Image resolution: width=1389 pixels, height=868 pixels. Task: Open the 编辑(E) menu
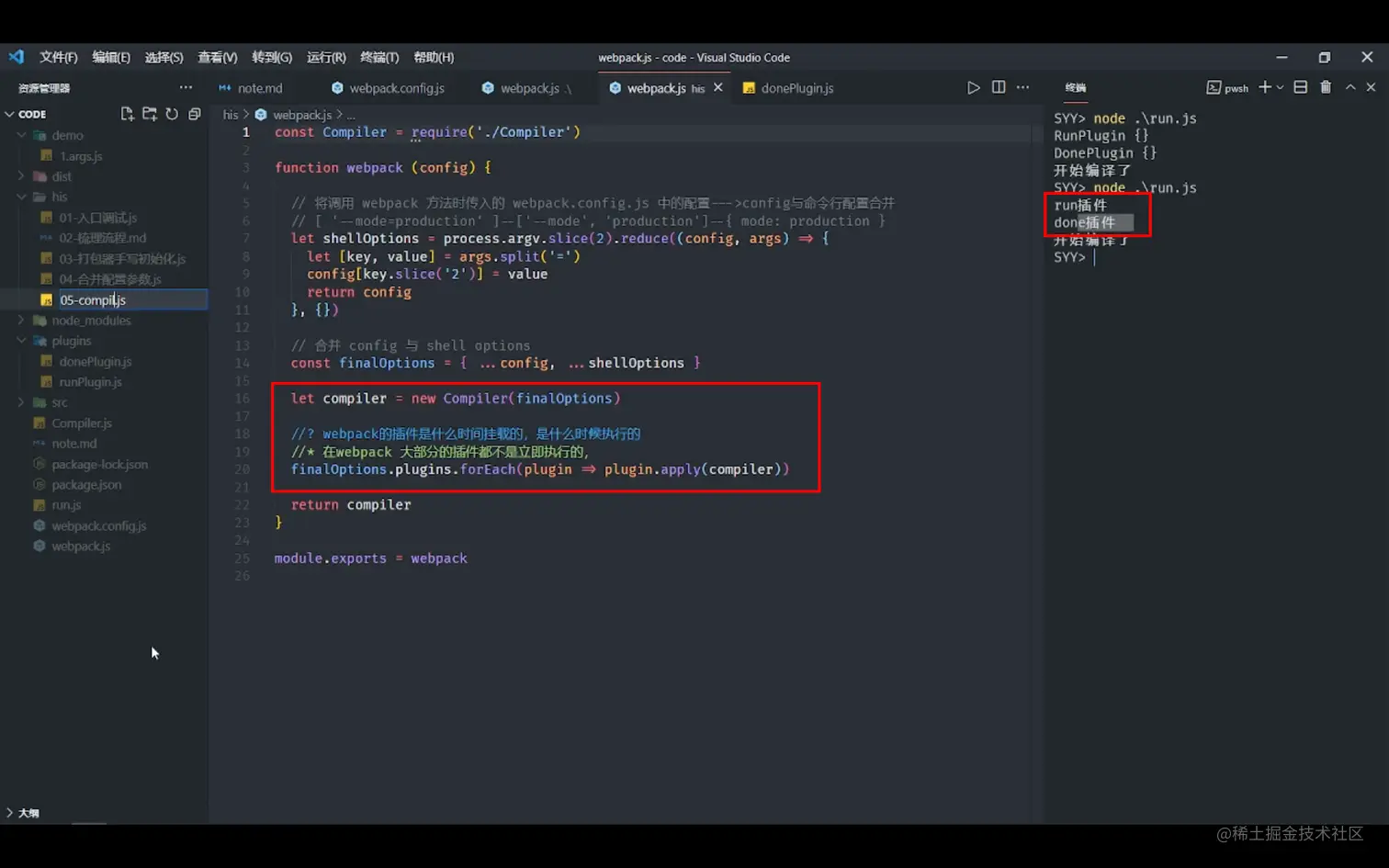(x=111, y=57)
